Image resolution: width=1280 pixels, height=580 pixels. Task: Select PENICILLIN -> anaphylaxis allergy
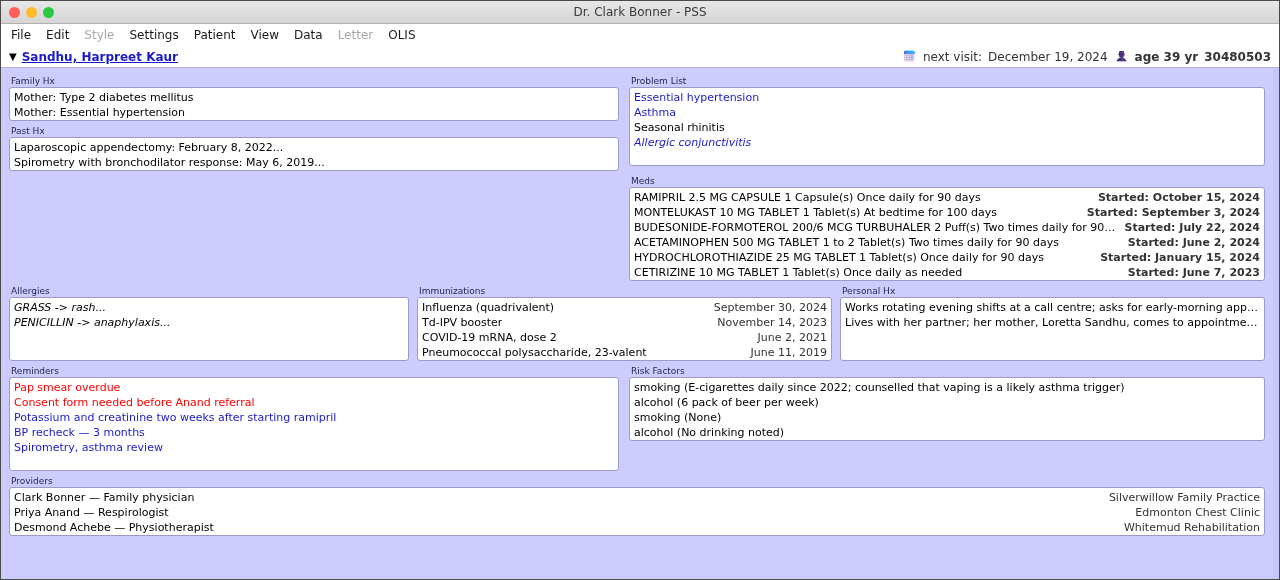209,323
